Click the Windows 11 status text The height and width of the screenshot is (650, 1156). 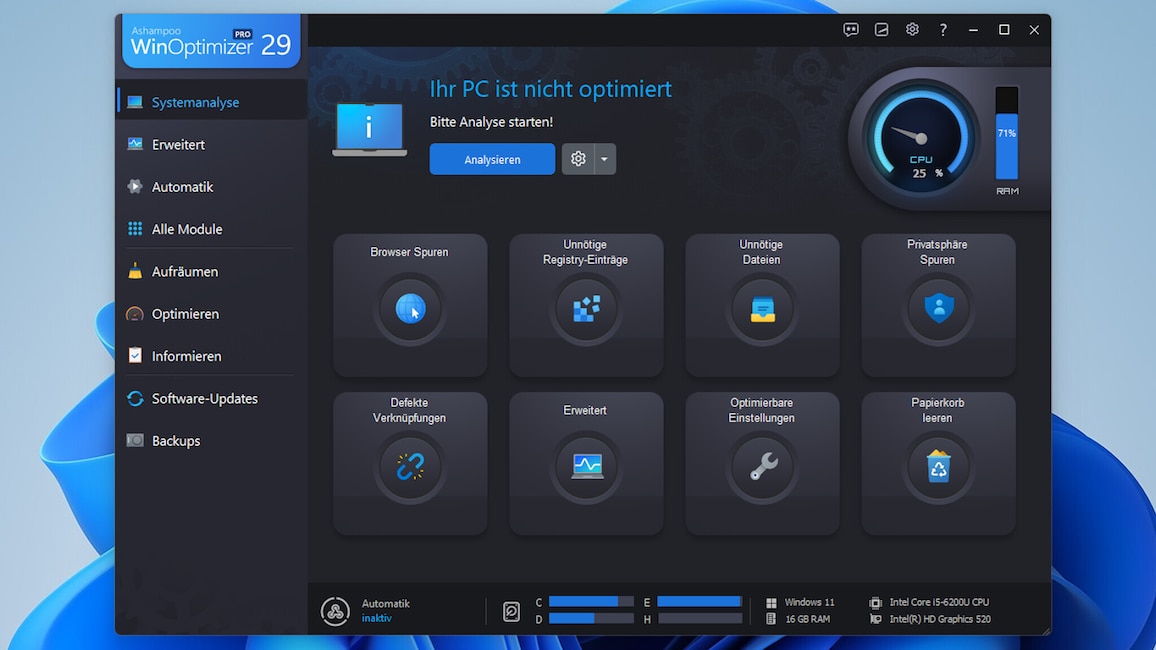809,602
